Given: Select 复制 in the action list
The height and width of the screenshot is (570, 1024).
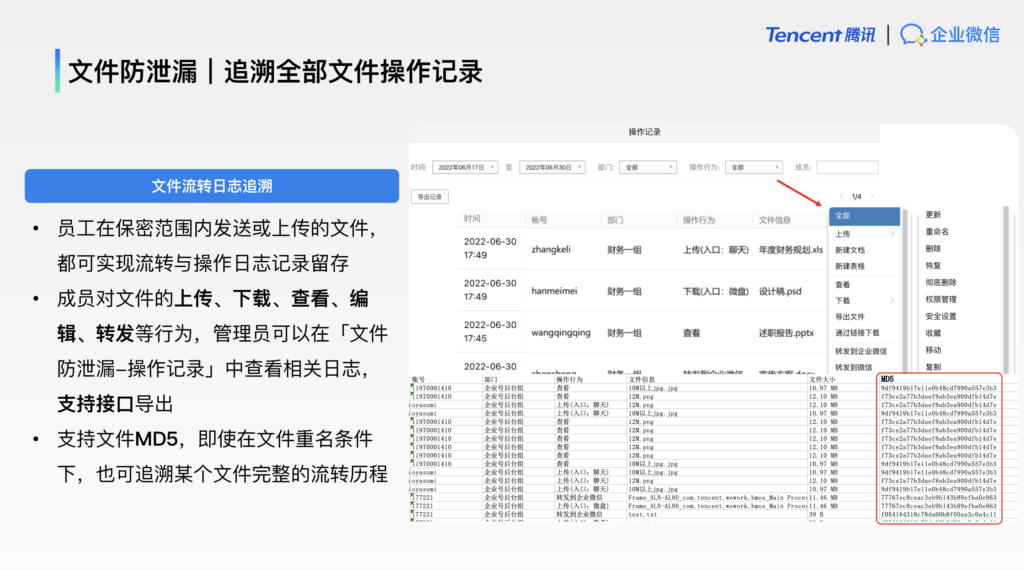Looking at the screenshot, I should click(933, 367).
